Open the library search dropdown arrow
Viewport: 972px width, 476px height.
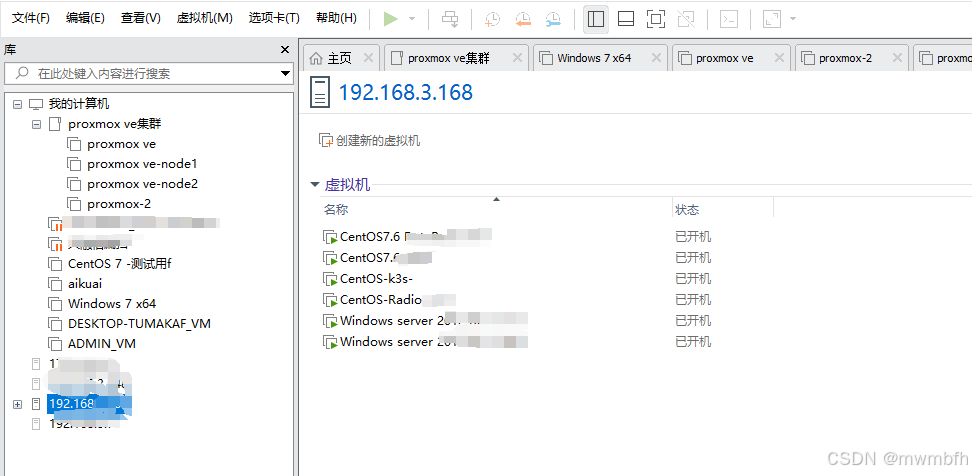tap(285, 74)
